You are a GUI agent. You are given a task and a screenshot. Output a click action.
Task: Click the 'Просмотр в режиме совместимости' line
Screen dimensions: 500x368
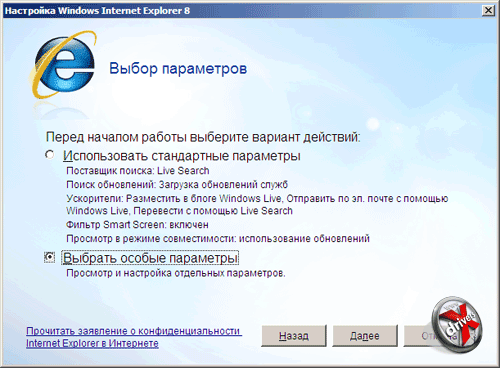coord(218,239)
